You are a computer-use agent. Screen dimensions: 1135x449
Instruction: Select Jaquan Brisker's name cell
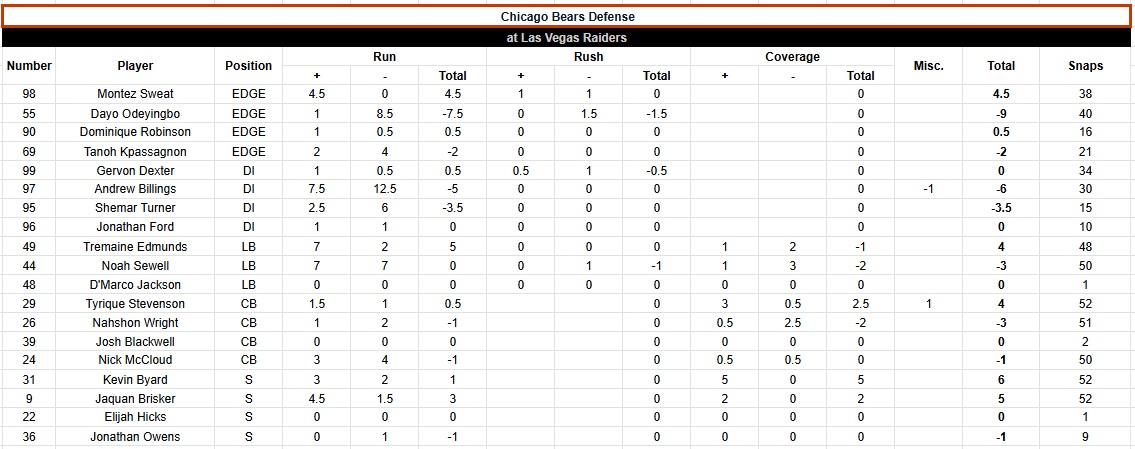135,399
